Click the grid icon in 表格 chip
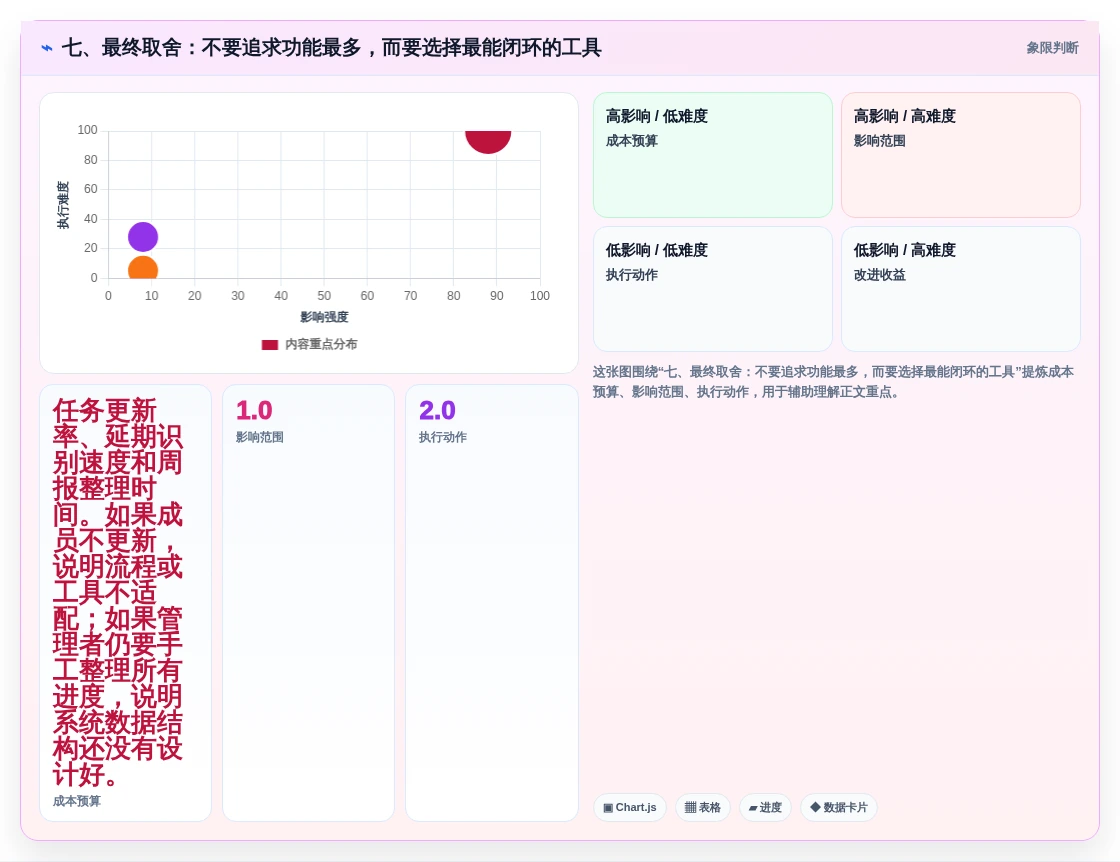Image resolution: width=1120 pixels, height=862 pixels. [x=690, y=808]
